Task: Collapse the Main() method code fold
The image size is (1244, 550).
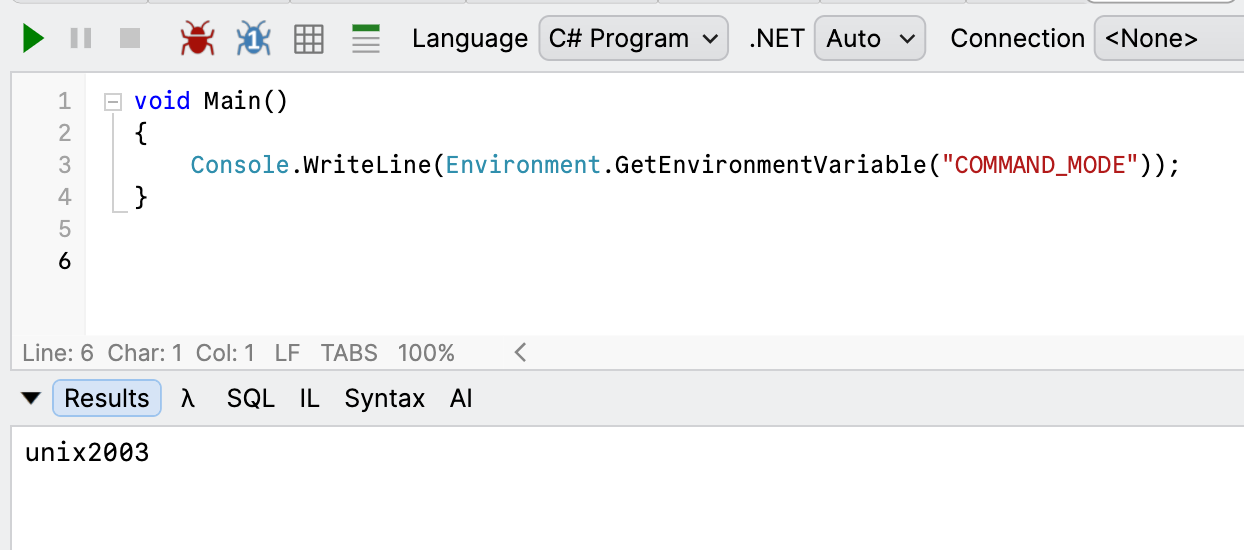Action: [x=112, y=101]
